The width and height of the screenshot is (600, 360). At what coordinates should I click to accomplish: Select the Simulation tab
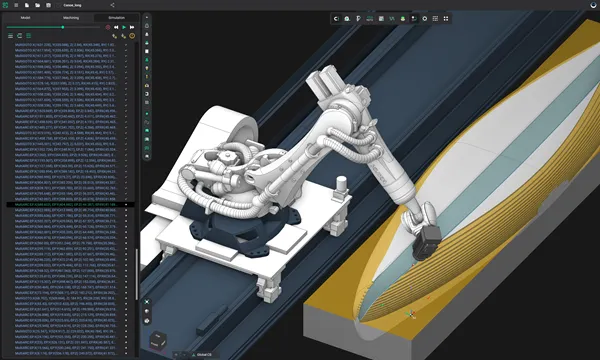pyautogui.click(x=116, y=18)
